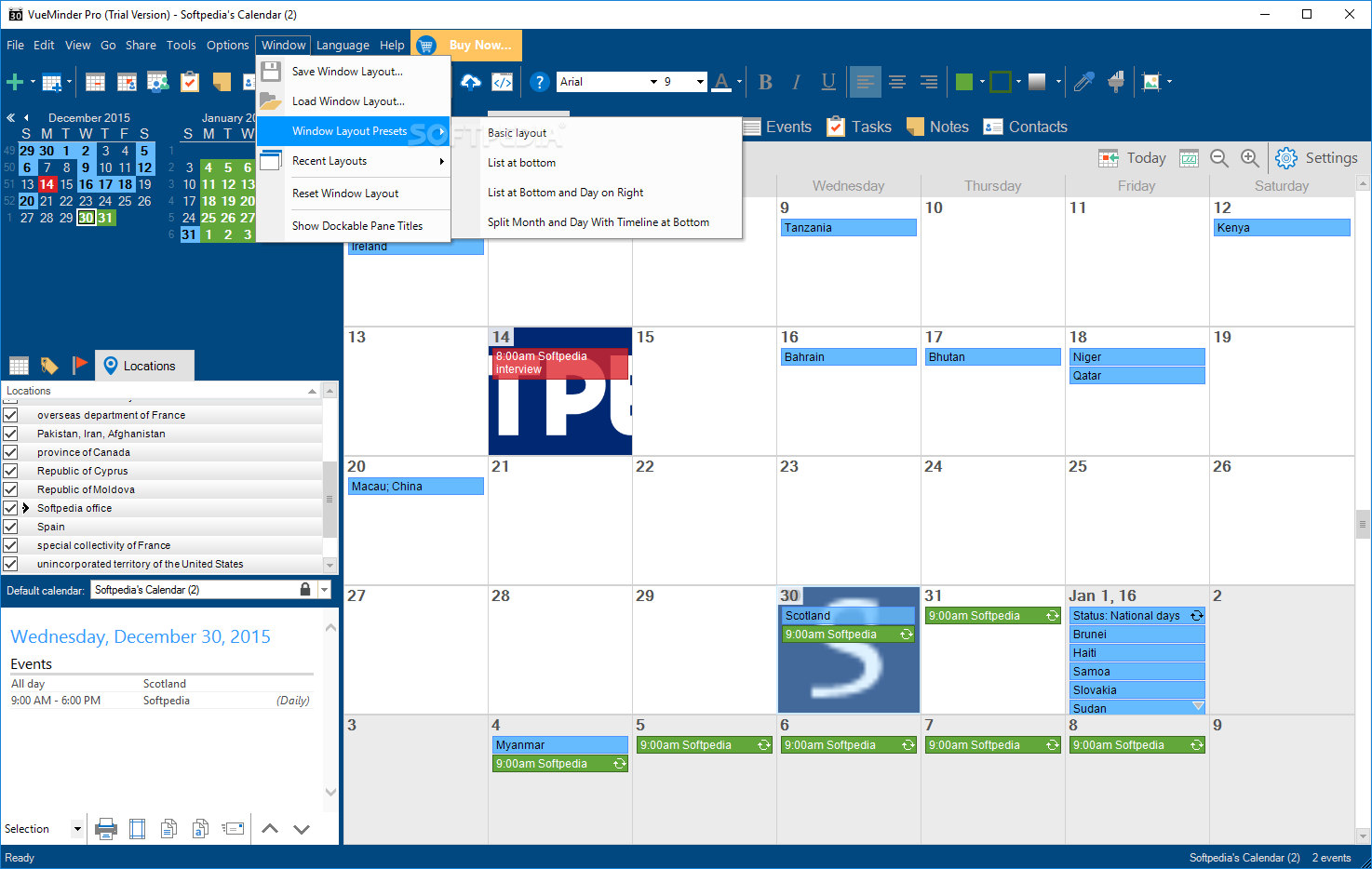This screenshot has width=1372, height=869.
Task: Open font color dropdown arrow
Action: [740, 82]
